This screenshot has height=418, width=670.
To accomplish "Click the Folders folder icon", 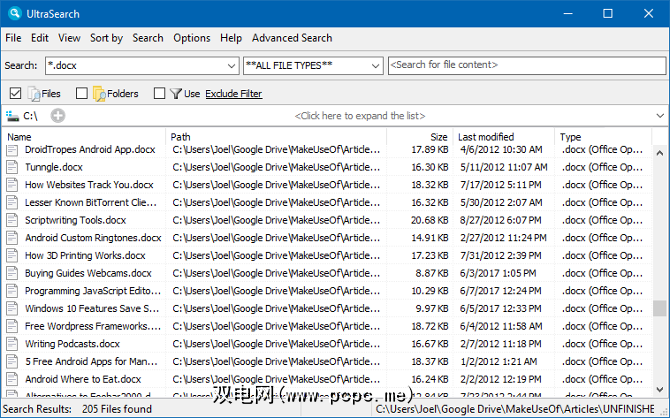I will [99, 93].
